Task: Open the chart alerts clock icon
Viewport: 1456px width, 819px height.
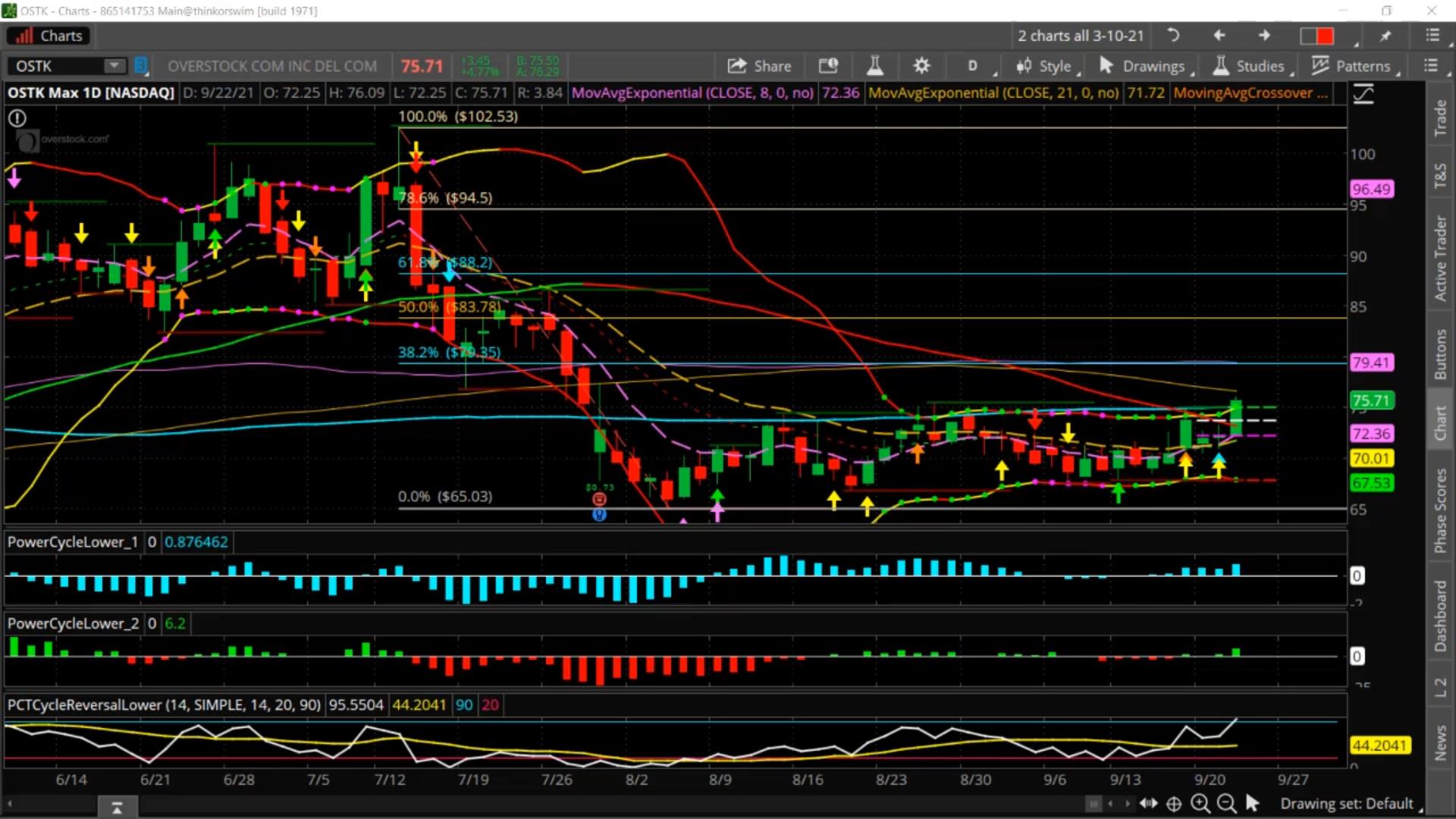Action: (828, 66)
